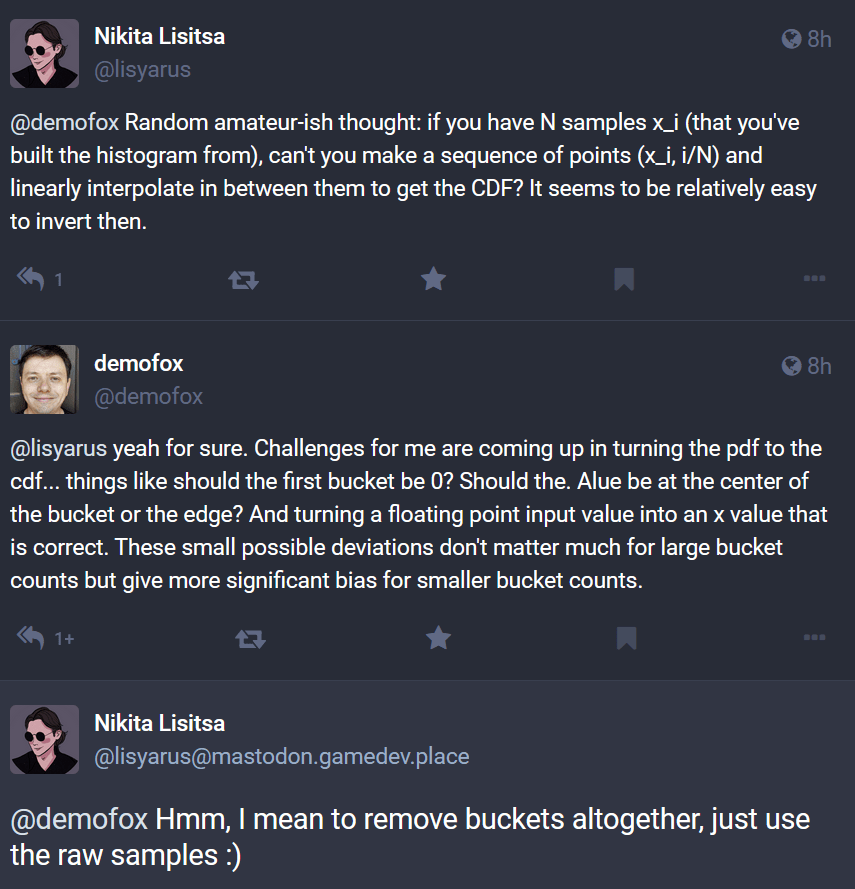Open more options on Nikita's first post
Viewport: 855px width, 889px height.
(x=814, y=280)
